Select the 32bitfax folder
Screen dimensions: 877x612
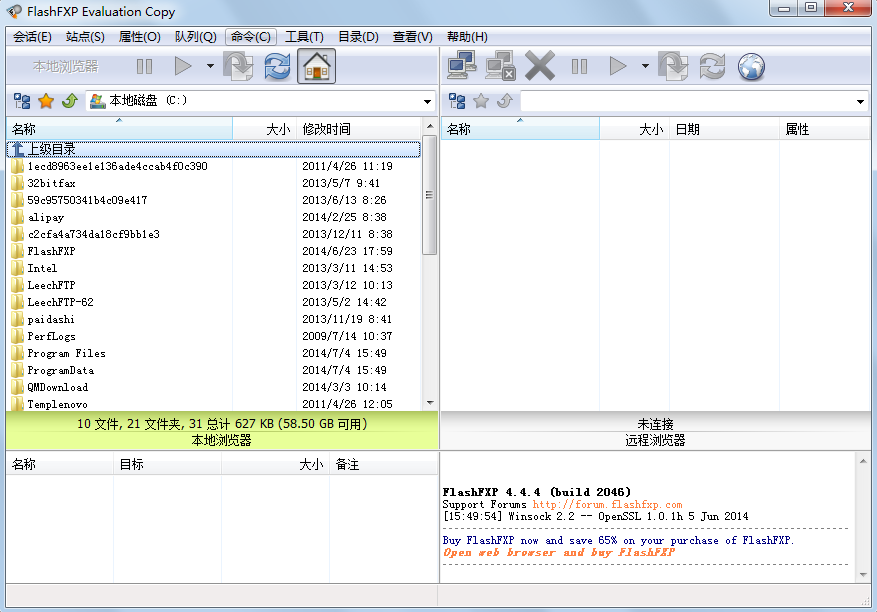214,183
